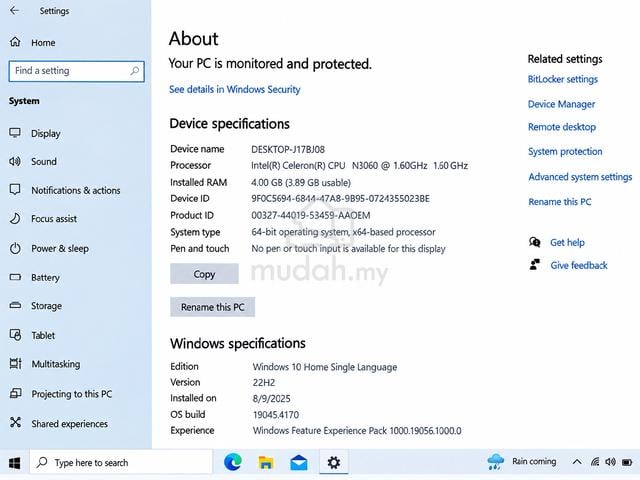Screen dimensions: 640x480
Task: Click the Intel(R) Celeron(R) CPU N3060 processor value
Action: point(359,166)
